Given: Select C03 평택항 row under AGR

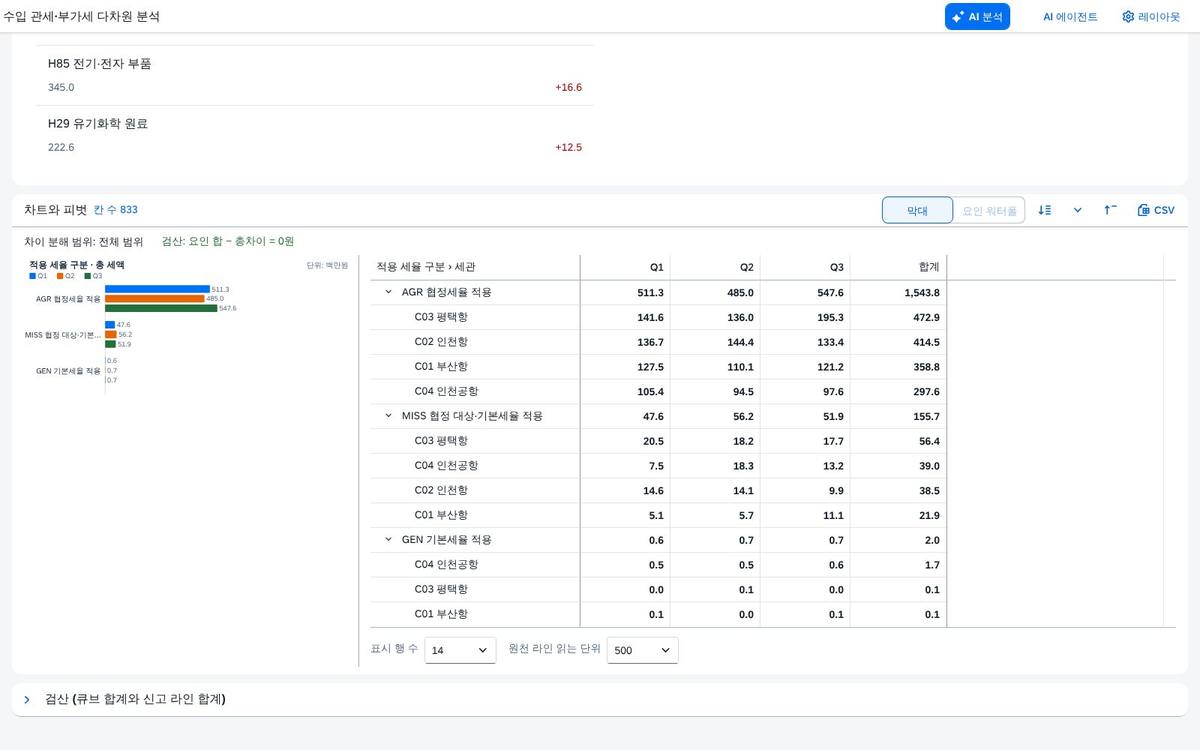Looking at the screenshot, I should [x=658, y=317].
